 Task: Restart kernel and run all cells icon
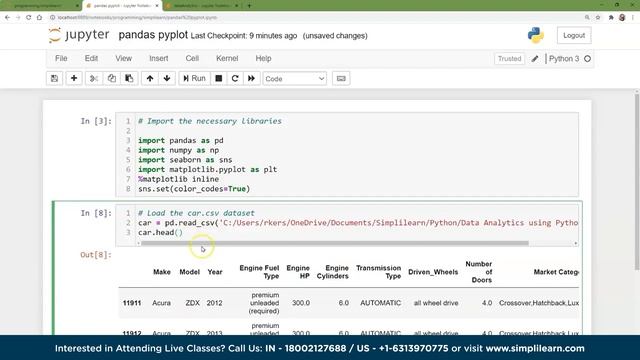(251, 78)
